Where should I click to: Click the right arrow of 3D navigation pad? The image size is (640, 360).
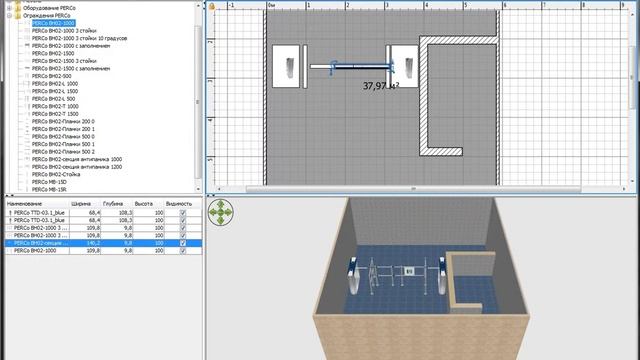coord(229,212)
